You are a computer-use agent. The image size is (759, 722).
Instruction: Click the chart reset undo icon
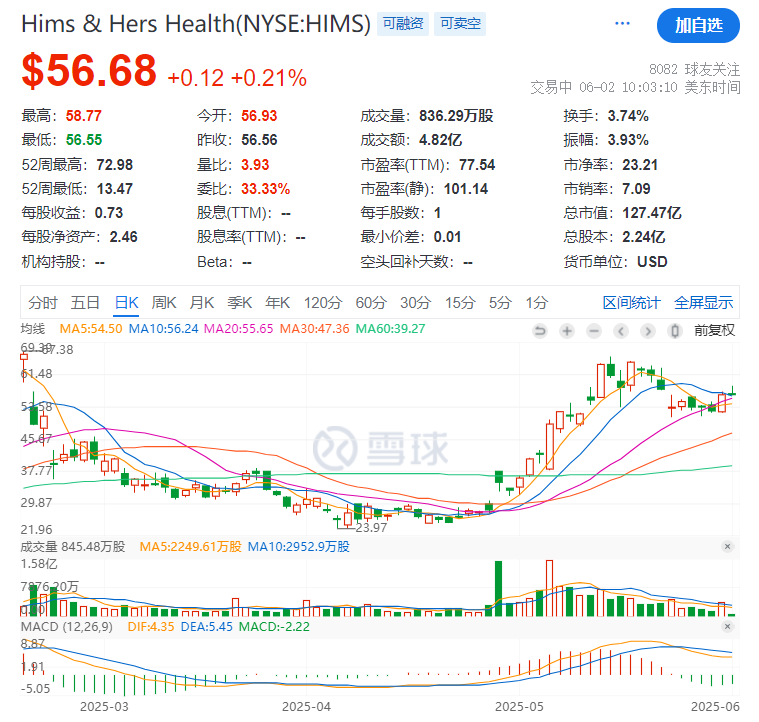coord(540,331)
